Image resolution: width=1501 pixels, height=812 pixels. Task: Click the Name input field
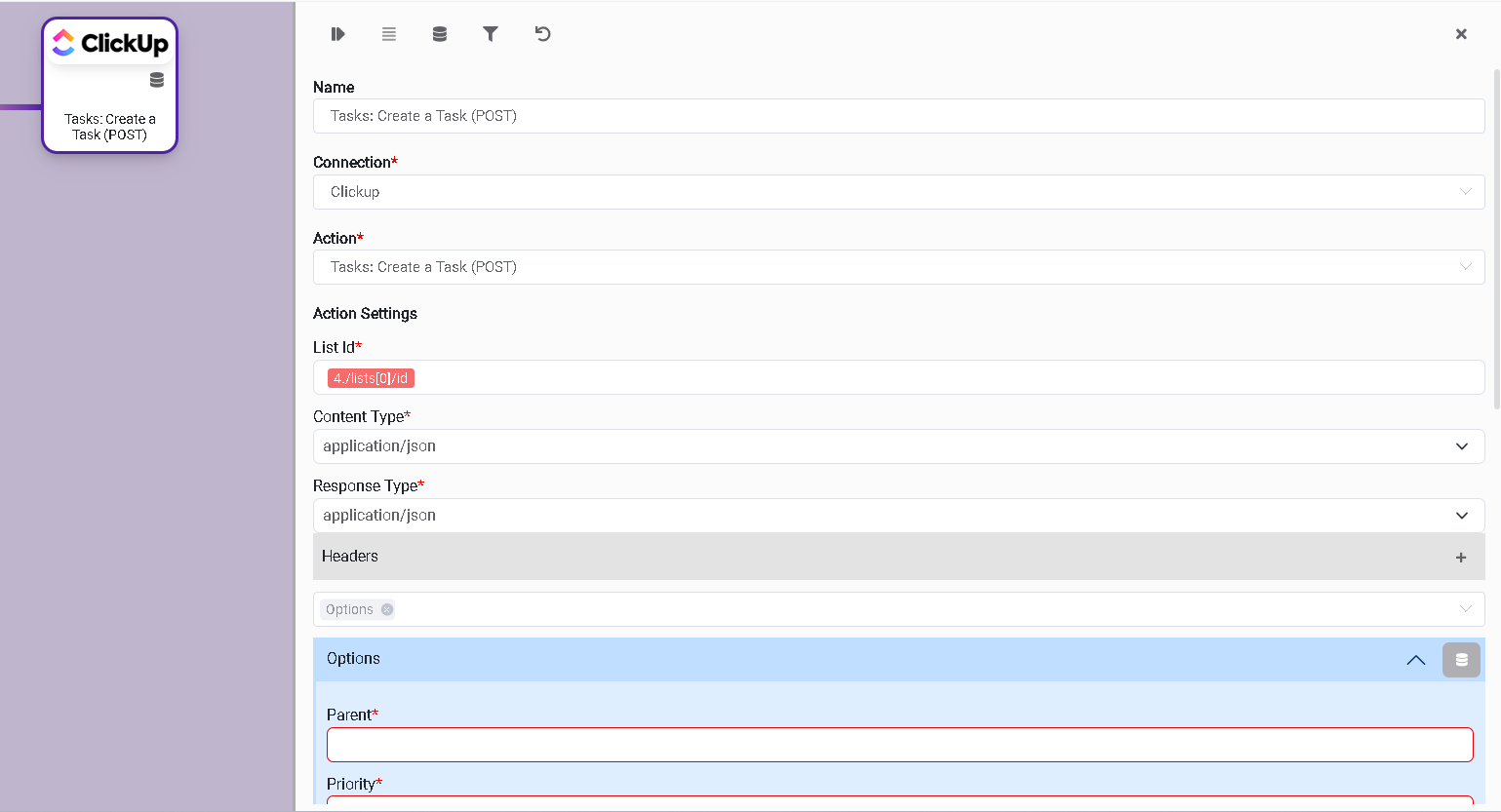[x=897, y=116]
